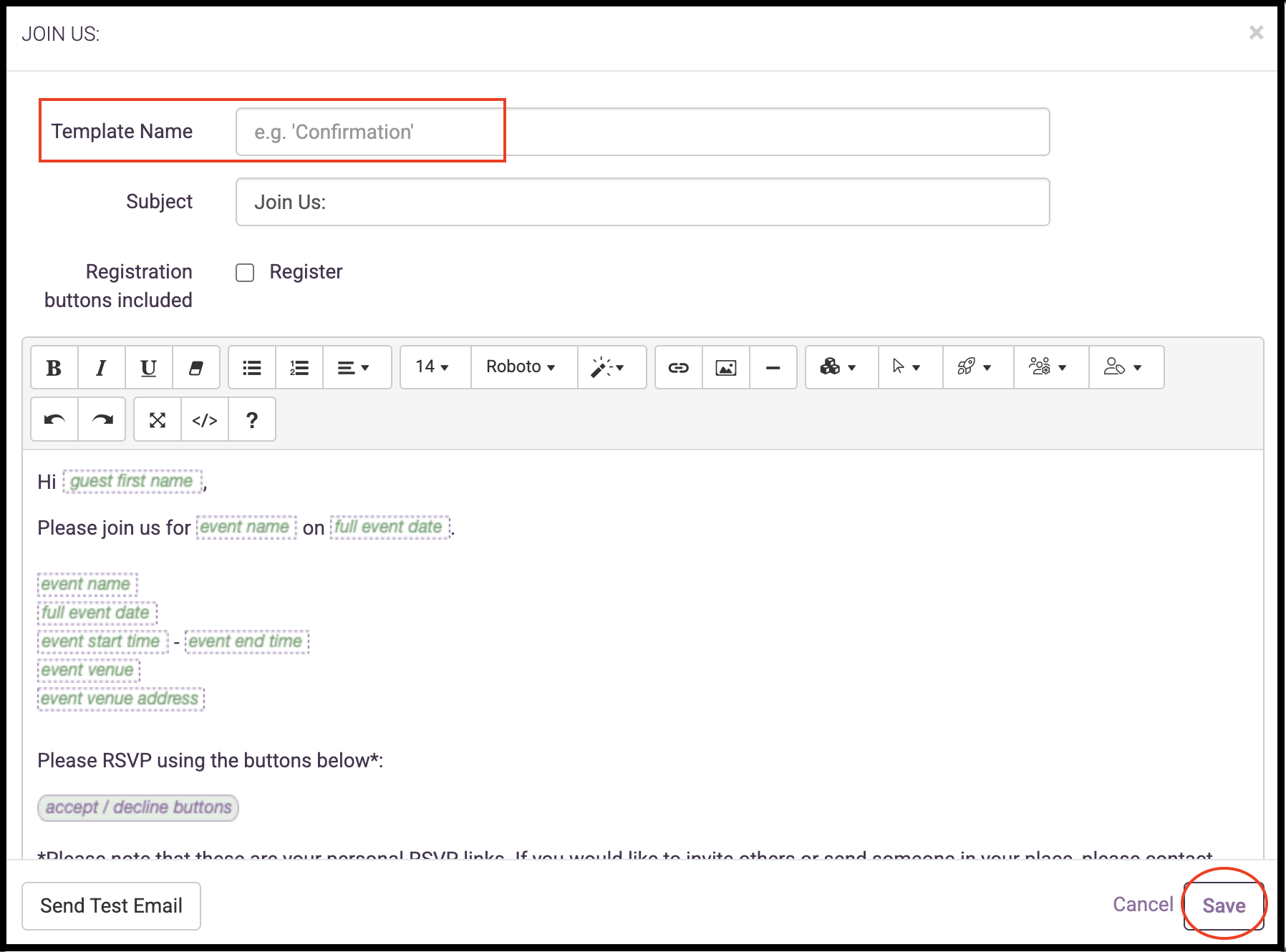Image resolution: width=1286 pixels, height=952 pixels.
Task: Insert a horizontal rule line
Action: point(773,368)
